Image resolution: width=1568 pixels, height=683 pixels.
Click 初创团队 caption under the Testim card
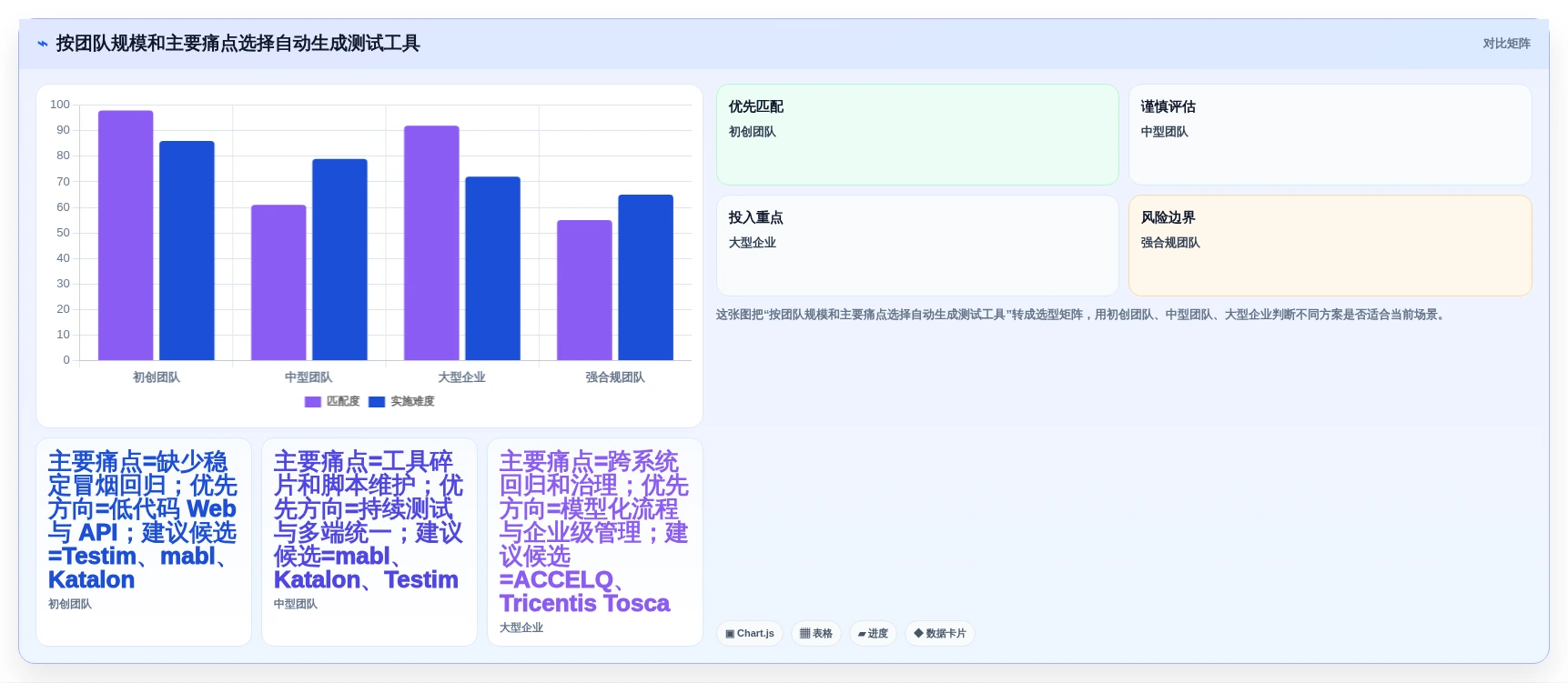[x=70, y=604]
